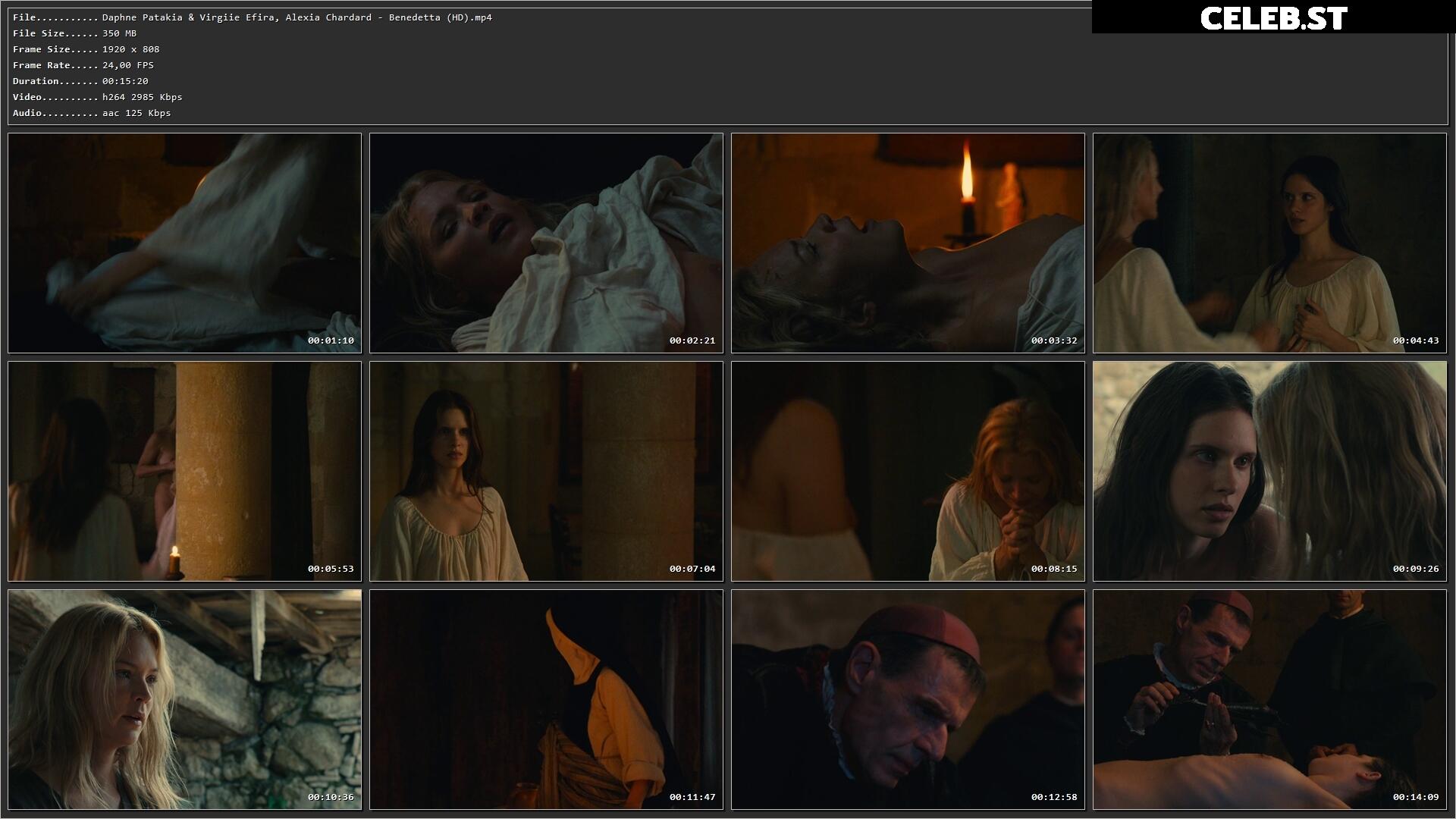This screenshot has width=1456, height=819.
Task: Open the thumbnail stamped 00:01:10
Action: coord(184,243)
